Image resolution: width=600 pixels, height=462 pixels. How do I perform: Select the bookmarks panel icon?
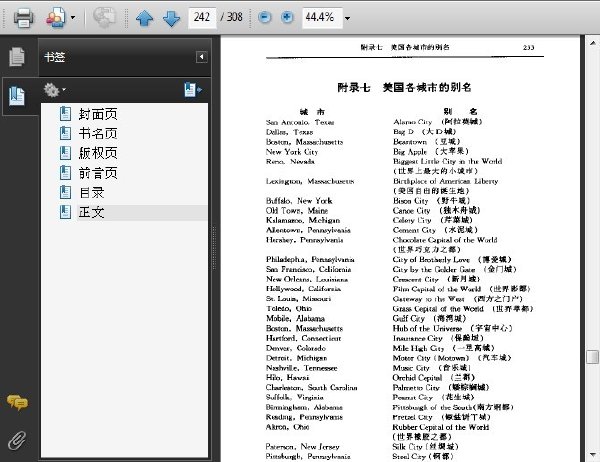coord(17,96)
